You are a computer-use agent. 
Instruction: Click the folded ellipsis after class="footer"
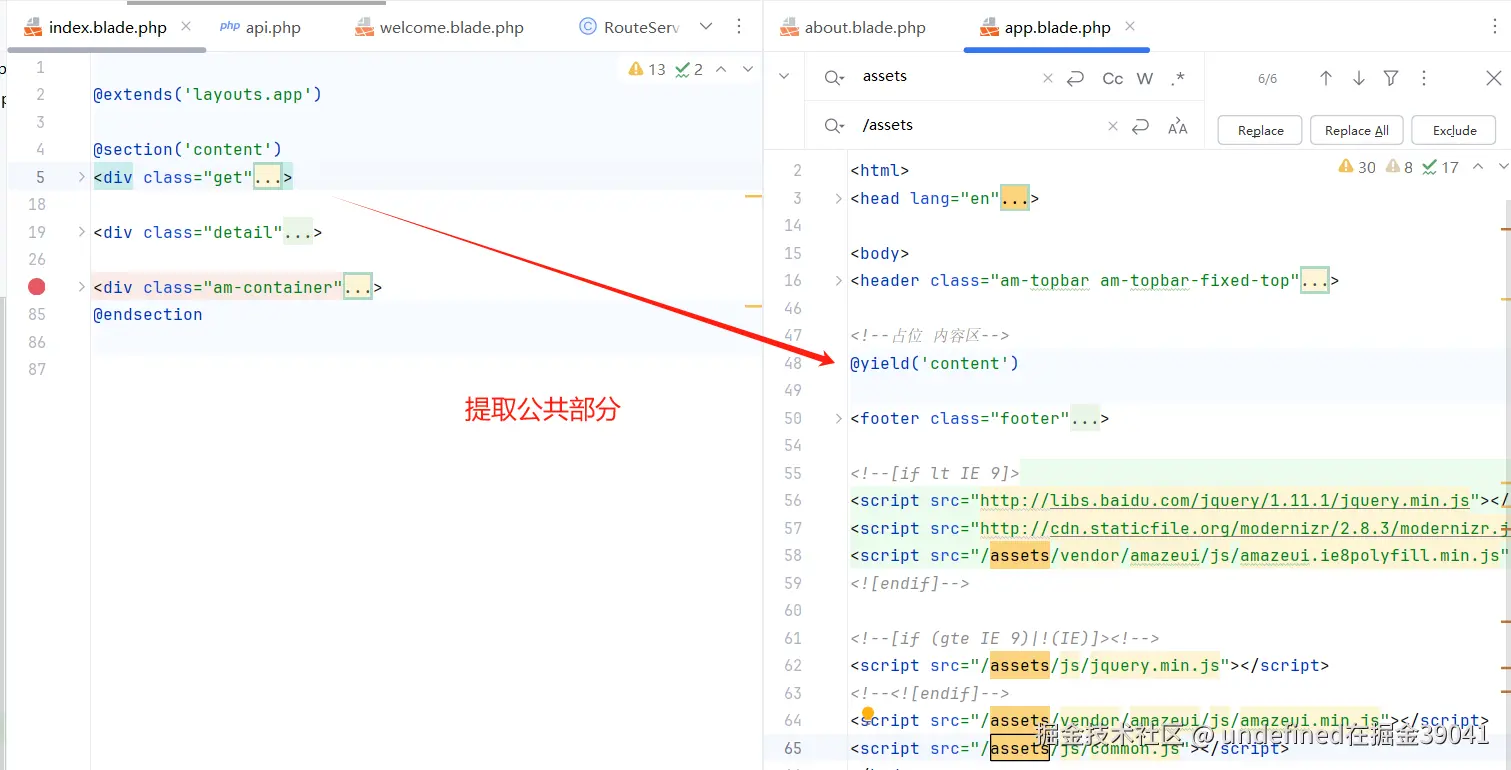(1085, 418)
